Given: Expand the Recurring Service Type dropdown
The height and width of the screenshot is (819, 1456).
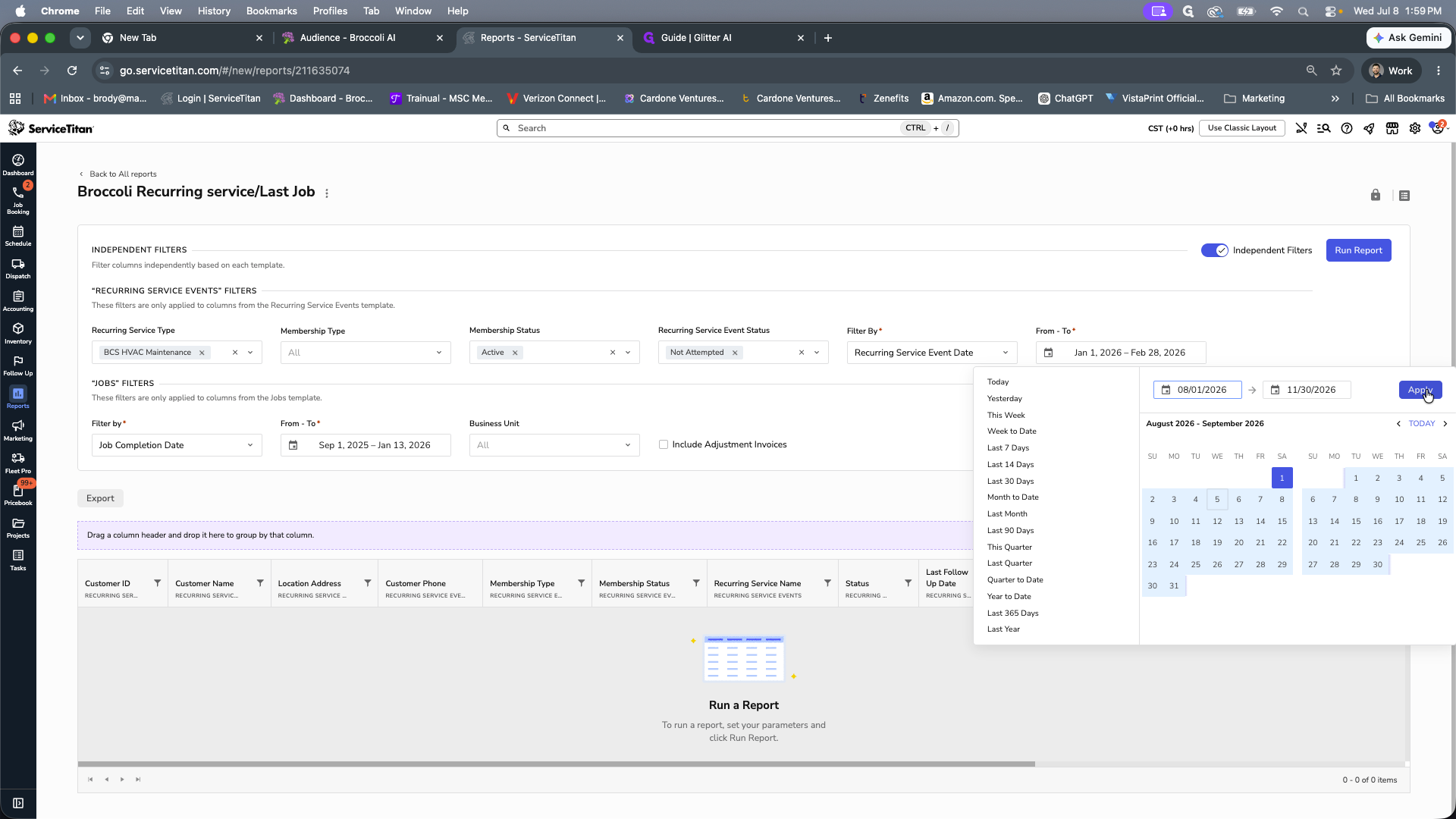Looking at the screenshot, I should click(x=250, y=353).
